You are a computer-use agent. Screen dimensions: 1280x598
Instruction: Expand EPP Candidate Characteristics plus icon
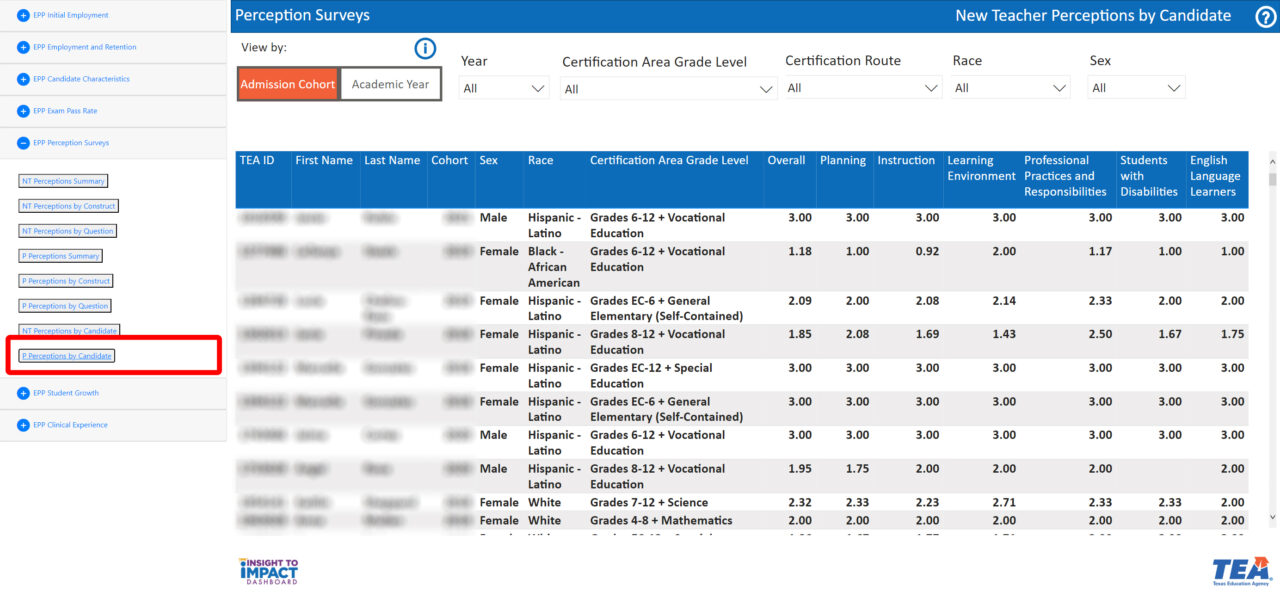(x=23, y=79)
